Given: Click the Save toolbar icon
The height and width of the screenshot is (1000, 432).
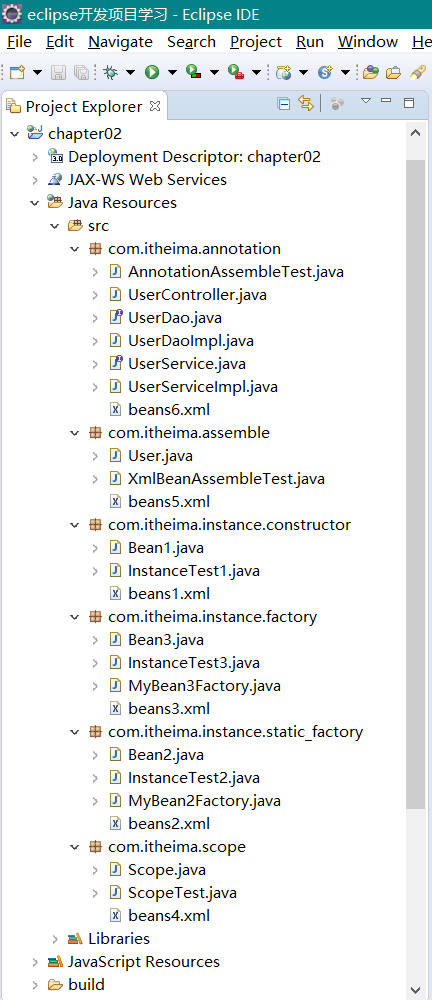Looking at the screenshot, I should (x=57, y=72).
